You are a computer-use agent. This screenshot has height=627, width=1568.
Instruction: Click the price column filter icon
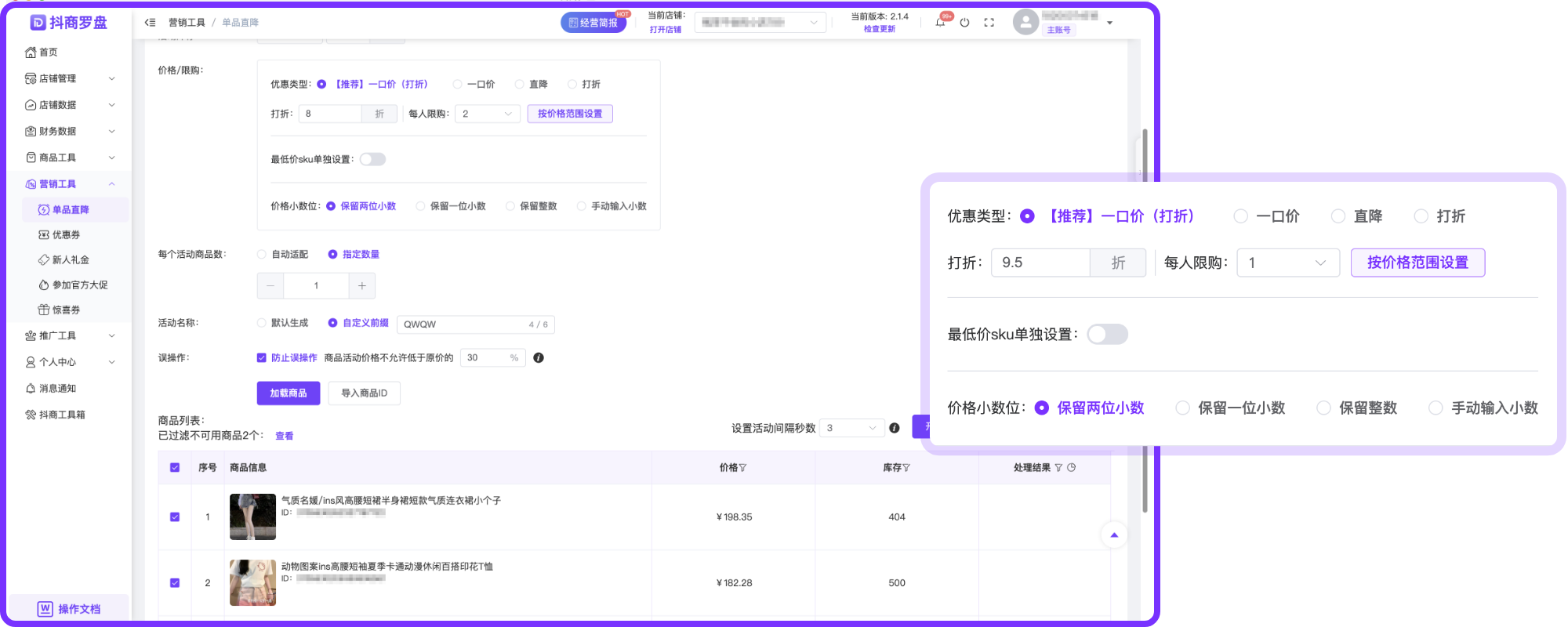tap(742, 468)
